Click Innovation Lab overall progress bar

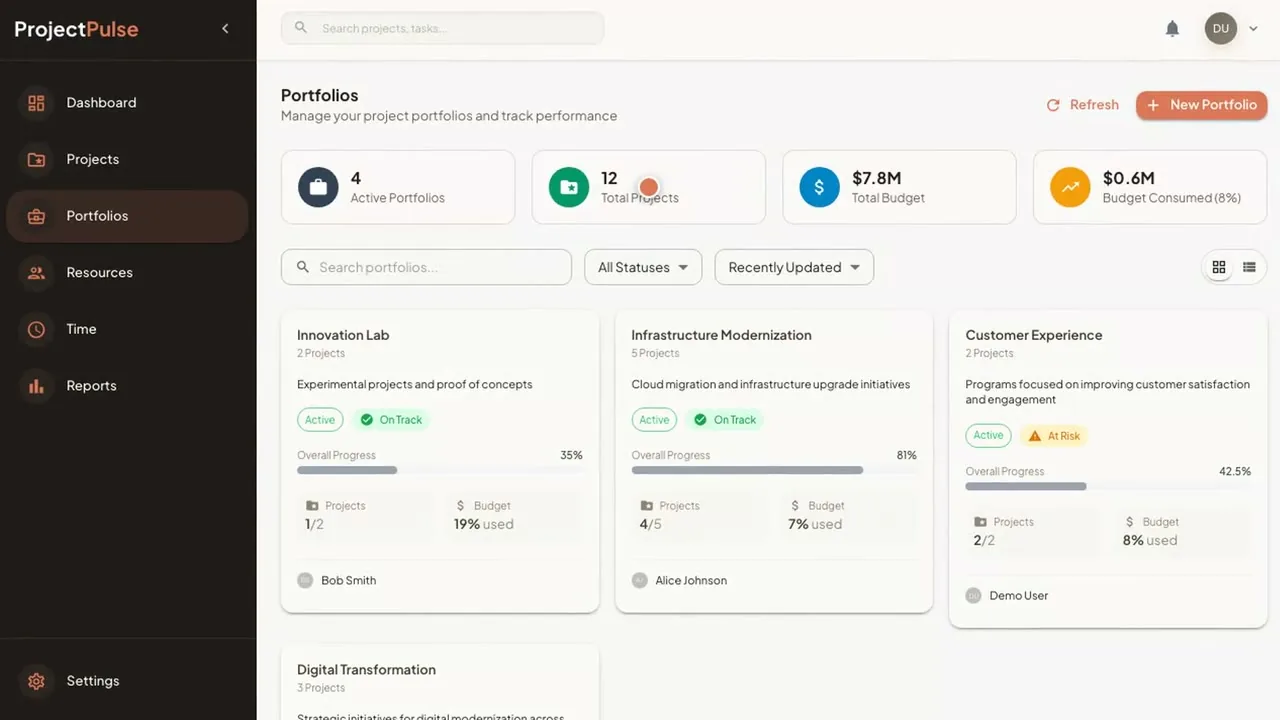pos(440,470)
